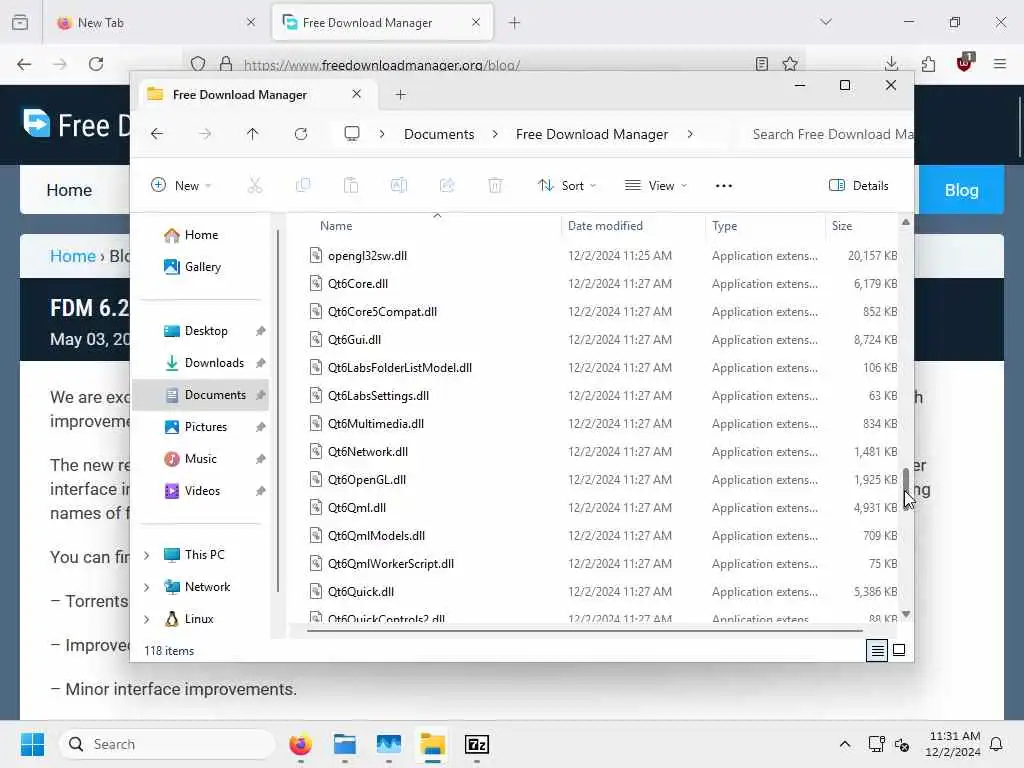Open the View dropdown
This screenshot has width=1024, height=768.
tap(656, 185)
